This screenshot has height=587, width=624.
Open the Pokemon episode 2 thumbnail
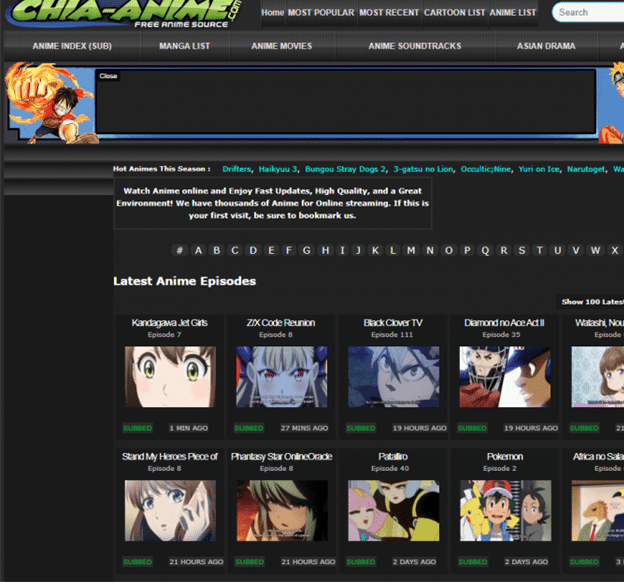pyautogui.click(x=505, y=511)
